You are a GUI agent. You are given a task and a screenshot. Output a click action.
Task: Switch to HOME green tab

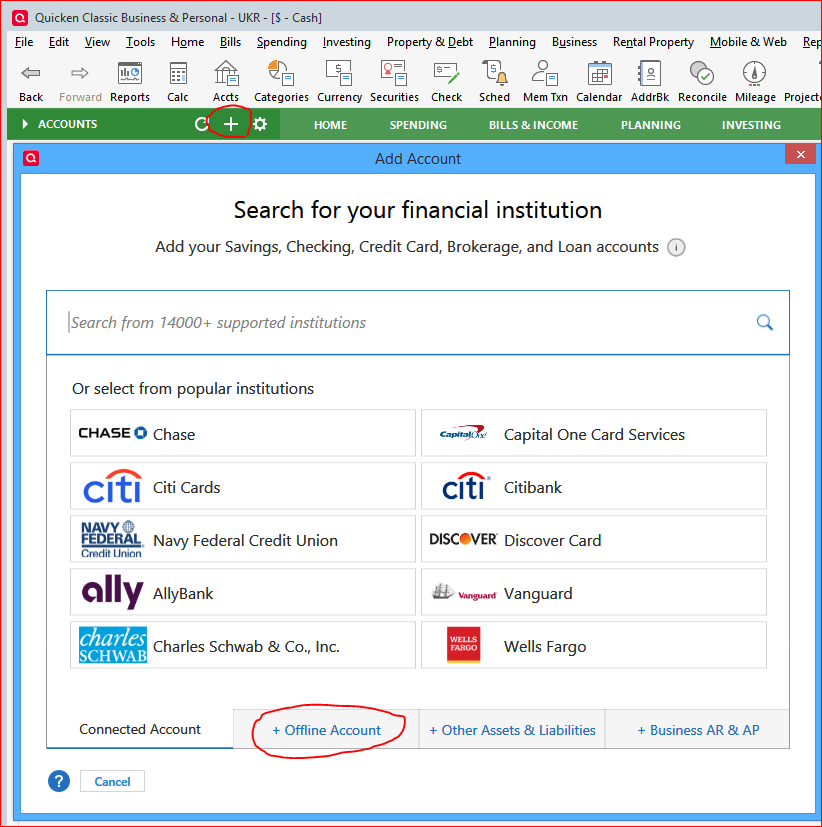tap(331, 125)
